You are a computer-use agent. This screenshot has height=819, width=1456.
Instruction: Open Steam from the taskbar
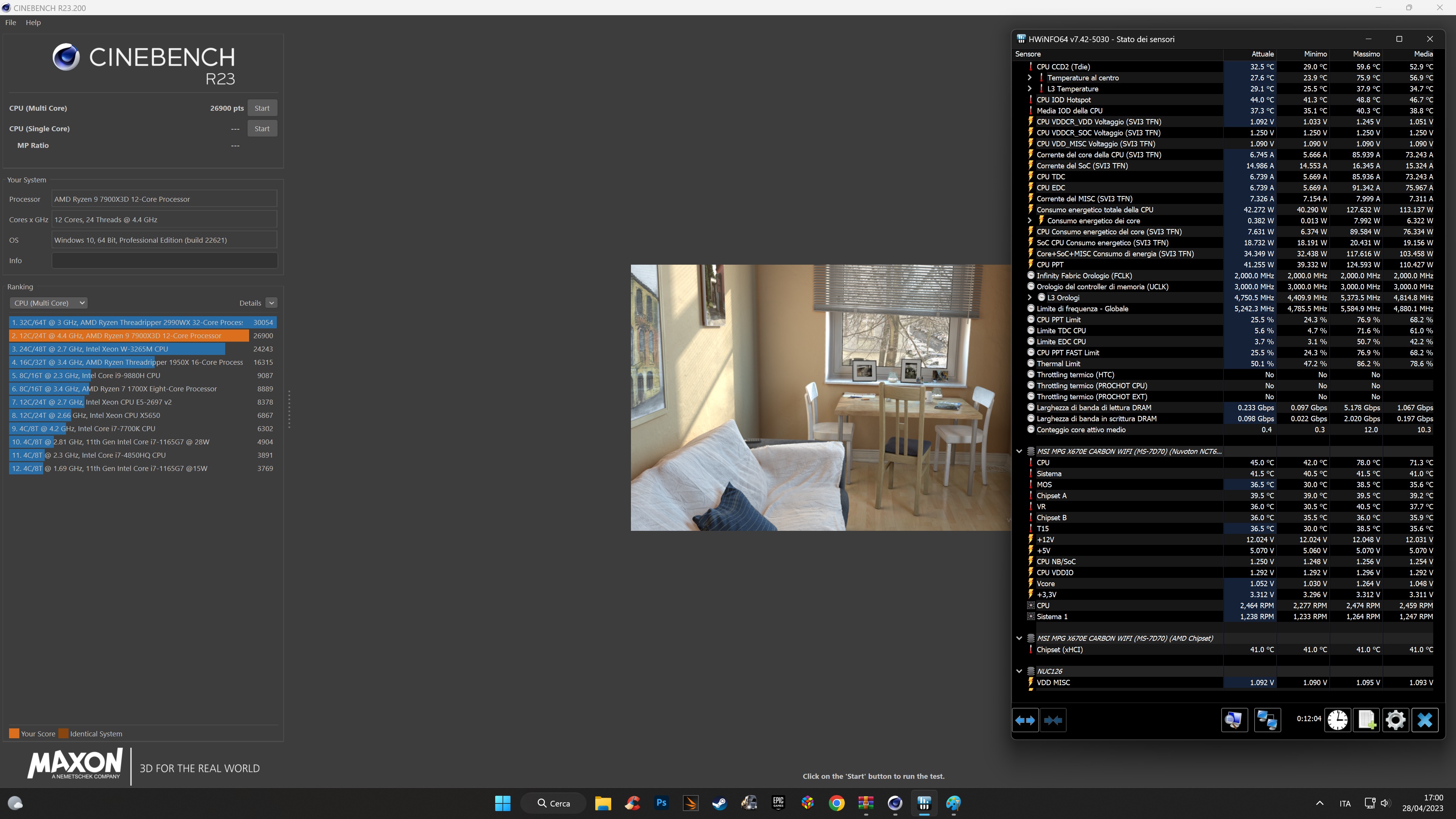(720, 803)
